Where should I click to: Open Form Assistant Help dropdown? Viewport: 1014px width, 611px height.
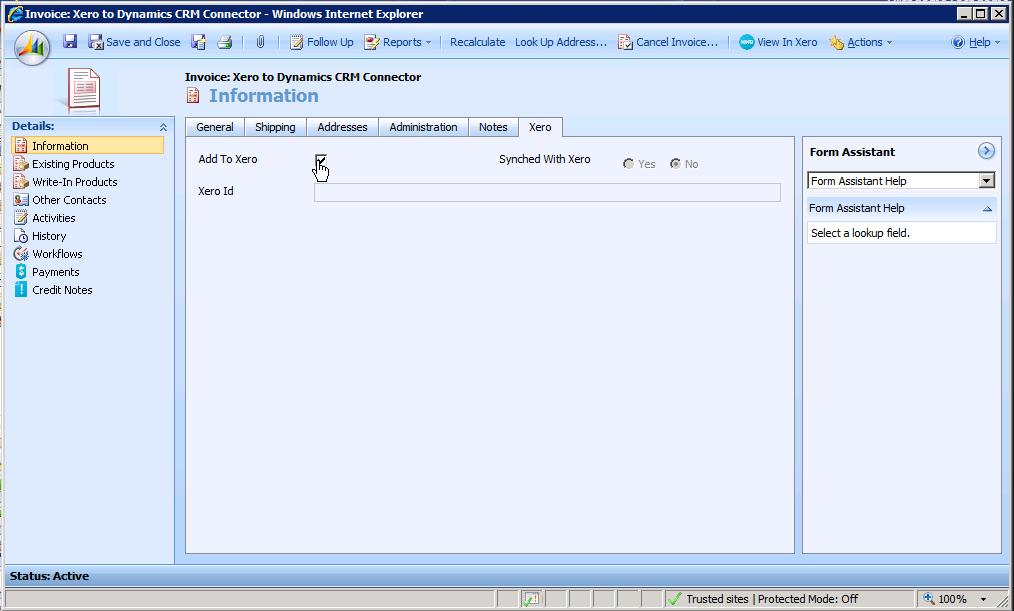pos(901,181)
